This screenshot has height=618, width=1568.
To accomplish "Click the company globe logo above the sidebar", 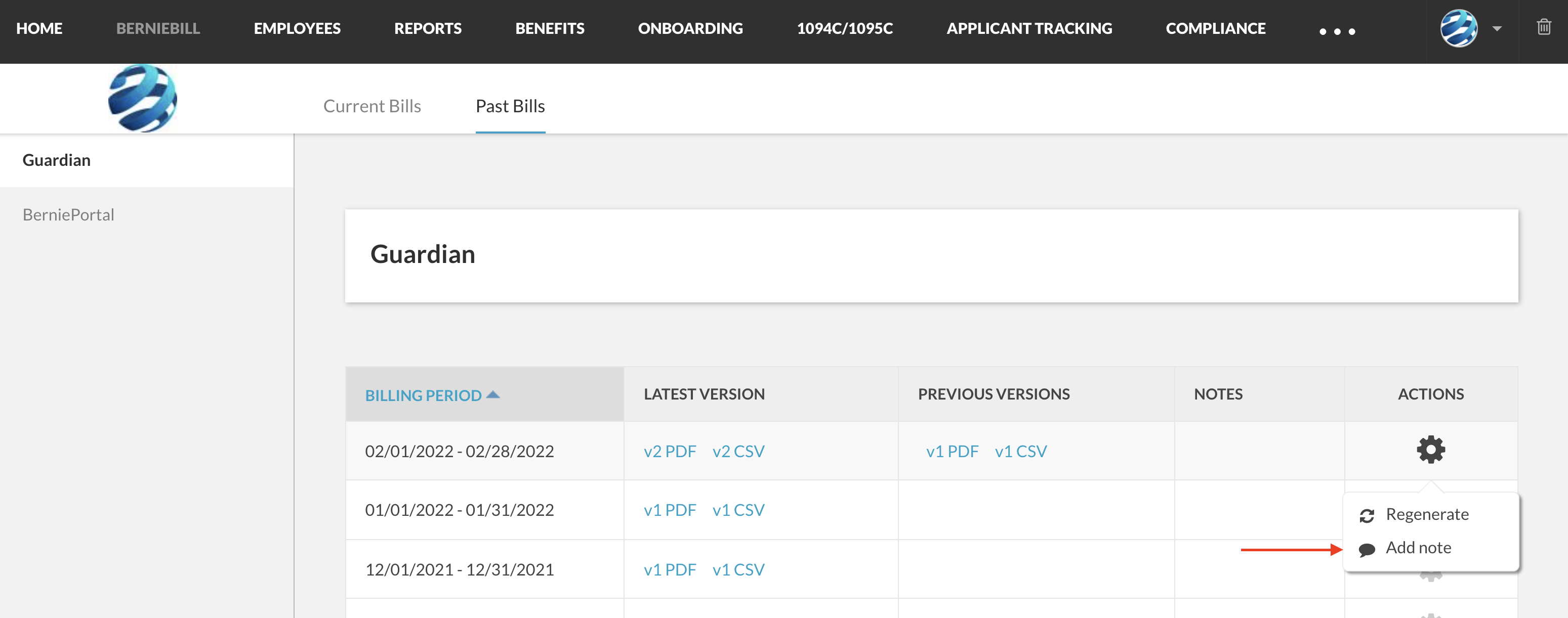I will [142, 99].
